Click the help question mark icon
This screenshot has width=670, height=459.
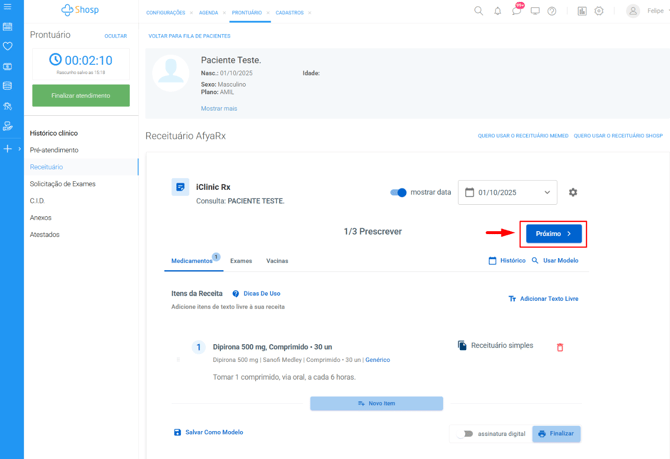(551, 11)
